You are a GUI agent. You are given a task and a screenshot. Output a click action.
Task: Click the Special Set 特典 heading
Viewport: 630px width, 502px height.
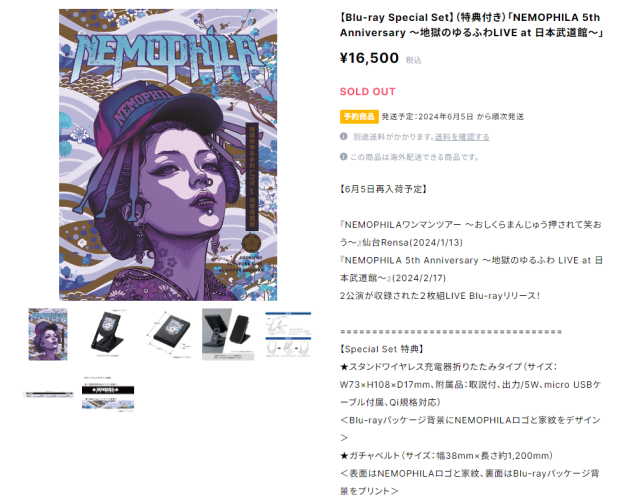point(381,349)
